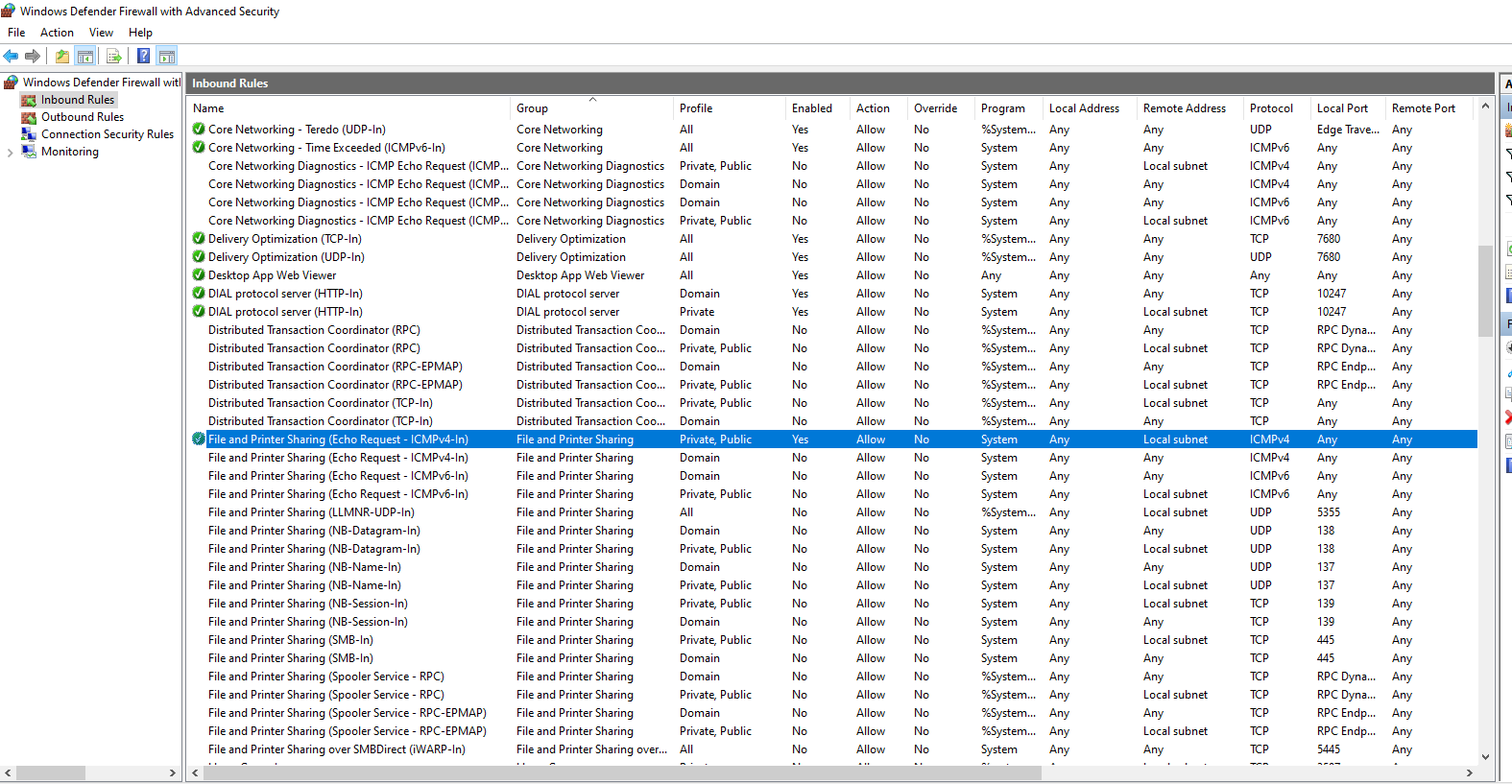Click right arrow of tree pane horizontal scrollbar
1512x784 pixels.
click(173, 772)
